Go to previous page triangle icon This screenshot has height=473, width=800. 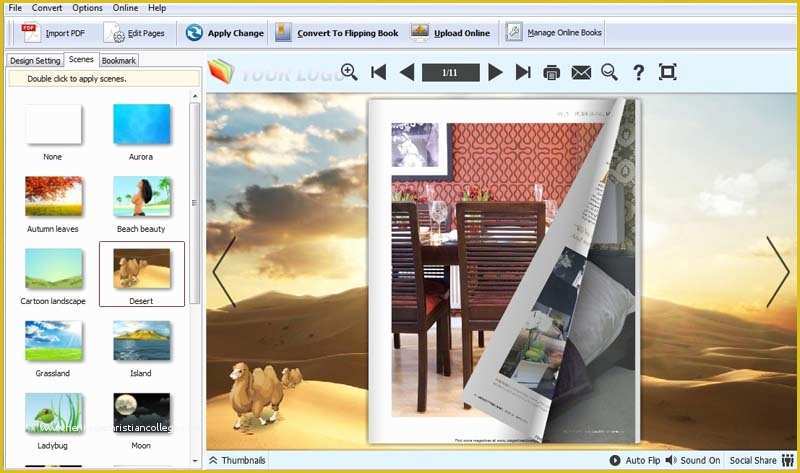pyautogui.click(x=407, y=72)
